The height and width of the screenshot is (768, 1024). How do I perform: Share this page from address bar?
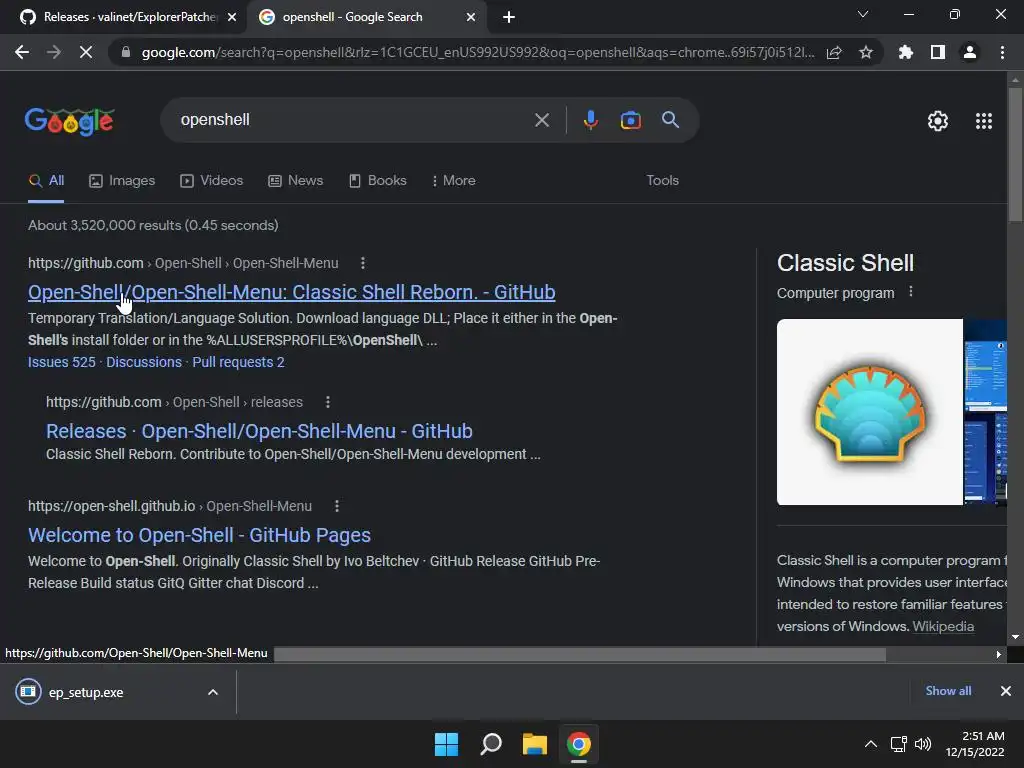pos(834,52)
